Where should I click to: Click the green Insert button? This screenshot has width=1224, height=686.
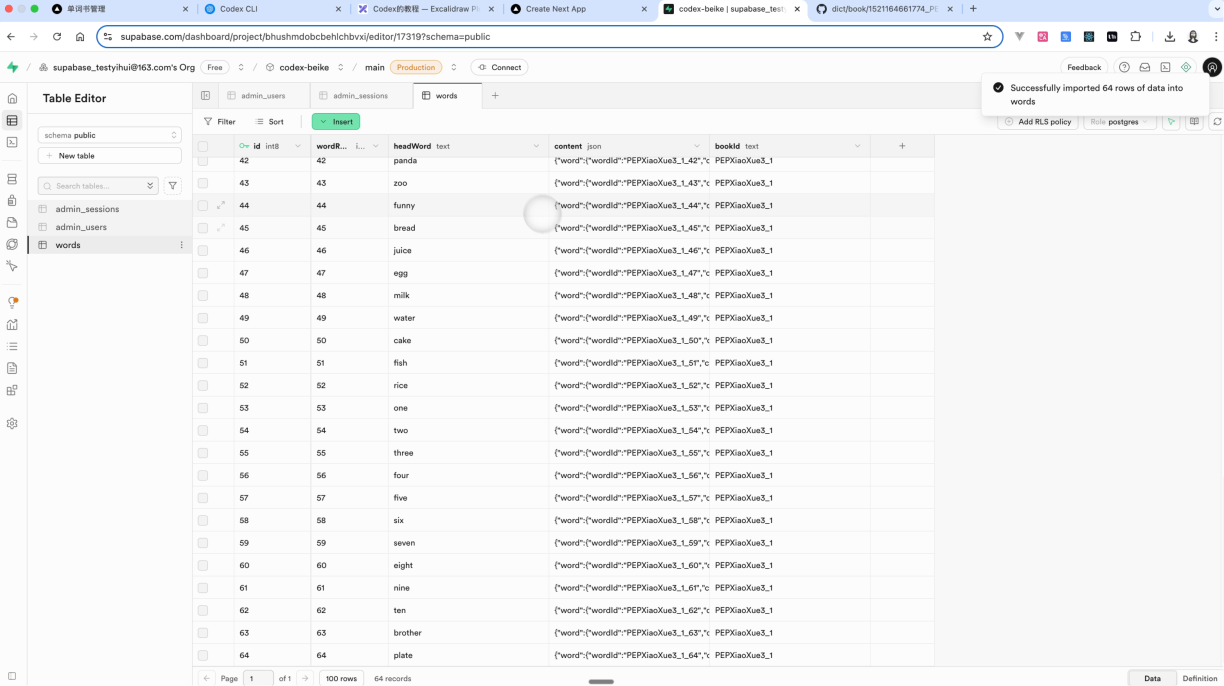336,122
